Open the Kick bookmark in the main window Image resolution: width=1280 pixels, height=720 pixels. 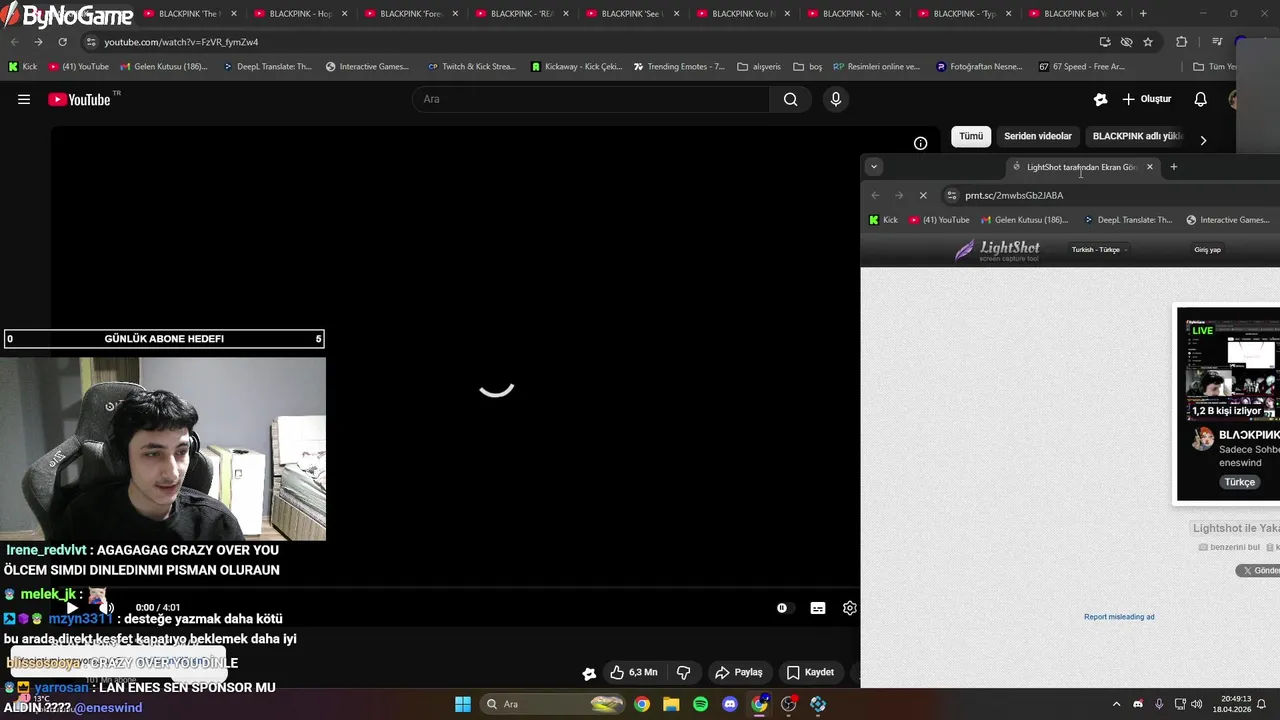[x=22, y=67]
